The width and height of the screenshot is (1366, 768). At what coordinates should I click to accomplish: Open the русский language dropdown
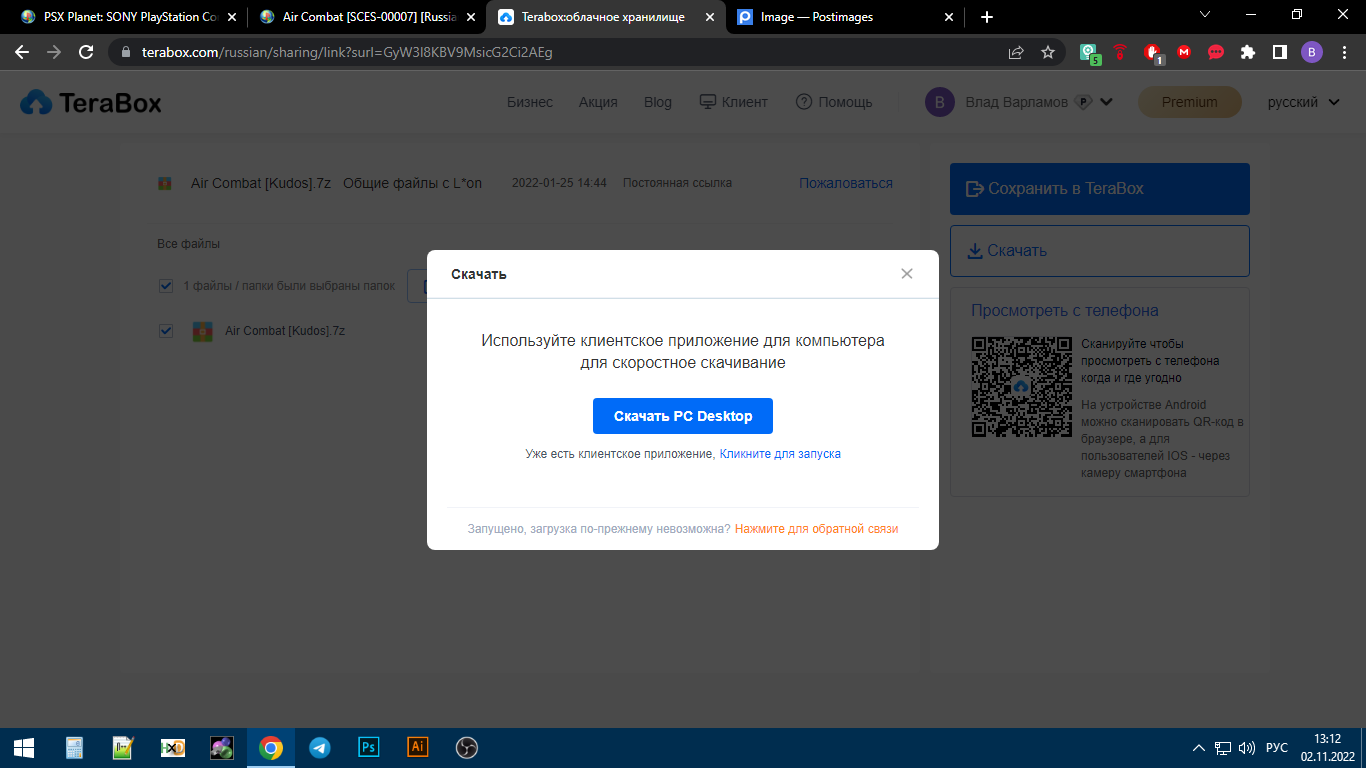coord(1304,102)
